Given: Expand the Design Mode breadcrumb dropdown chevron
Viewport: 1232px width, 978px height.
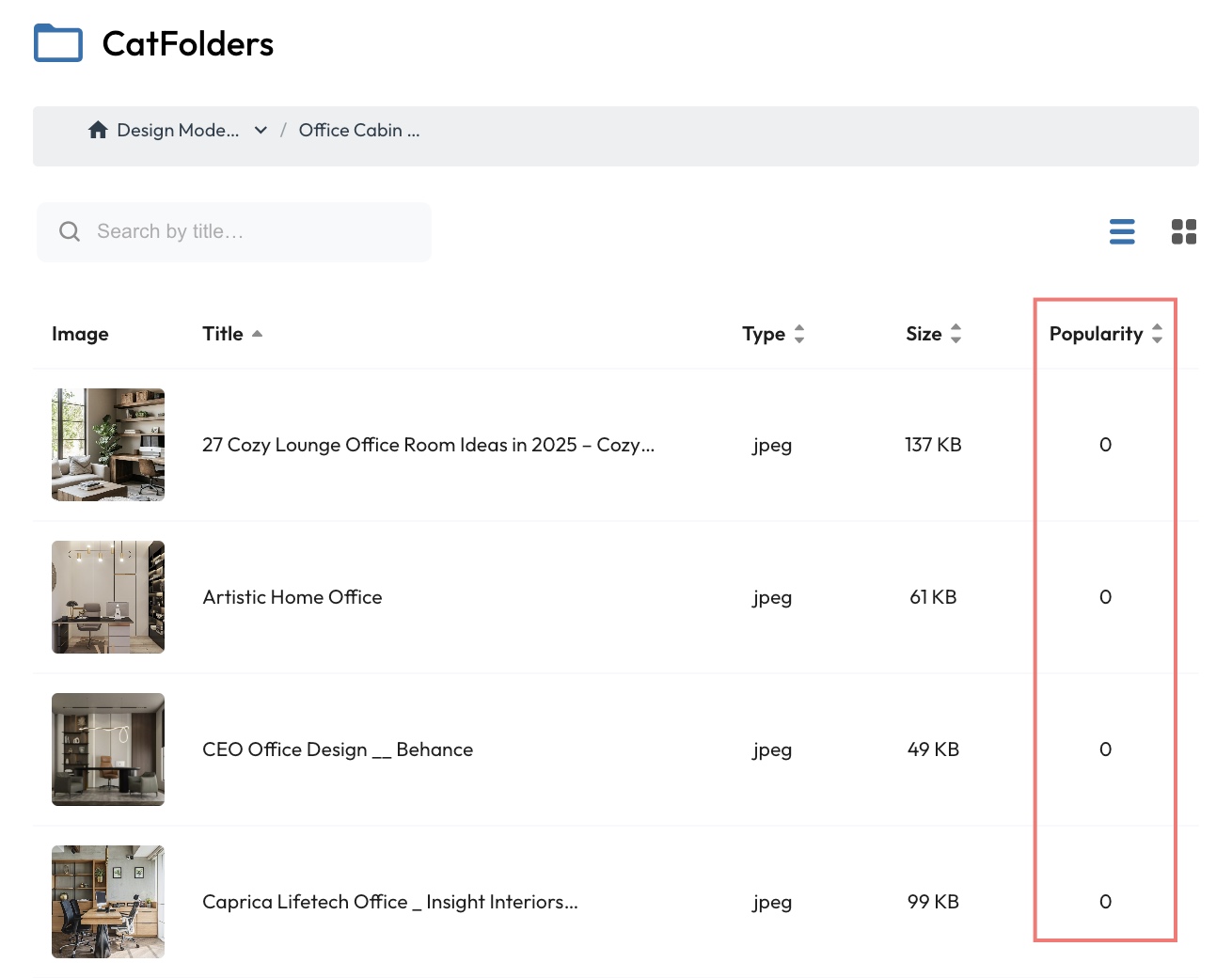Looking at the screenshot, I should click(x=261, y=130).
